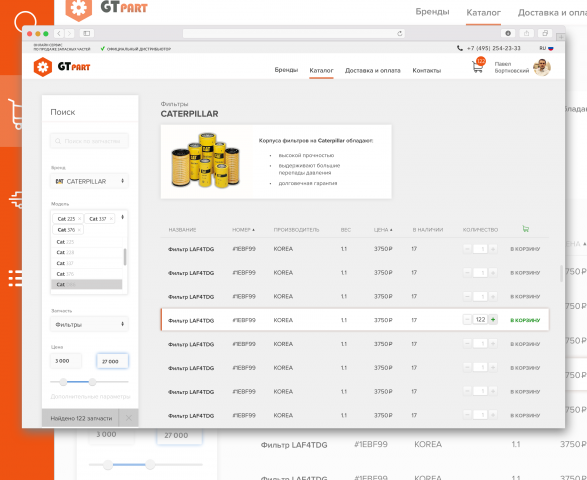This screenshot has height=480, width=587.
Task: Click the left price slider handle
Action: pyautogui.click(x=63, y=382)
